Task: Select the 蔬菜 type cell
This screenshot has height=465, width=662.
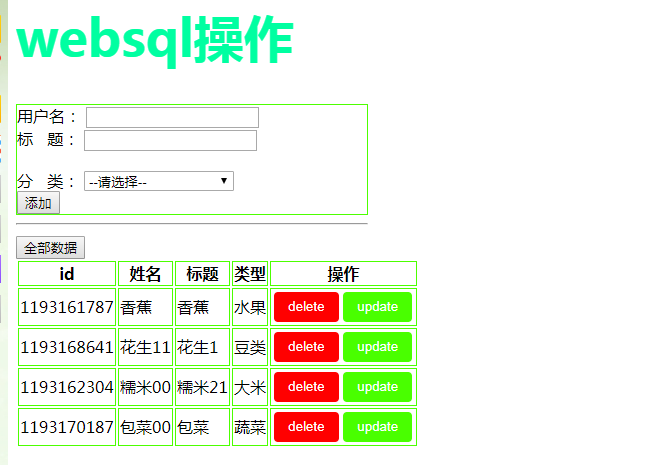Action: tap(250, 427)
